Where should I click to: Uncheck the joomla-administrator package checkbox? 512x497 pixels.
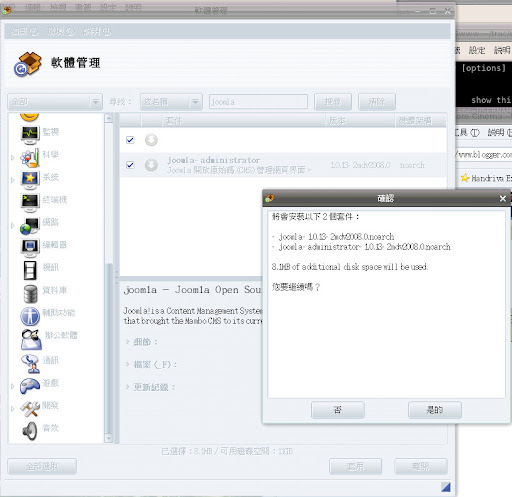pyautogui.click(x=130, y=165)
